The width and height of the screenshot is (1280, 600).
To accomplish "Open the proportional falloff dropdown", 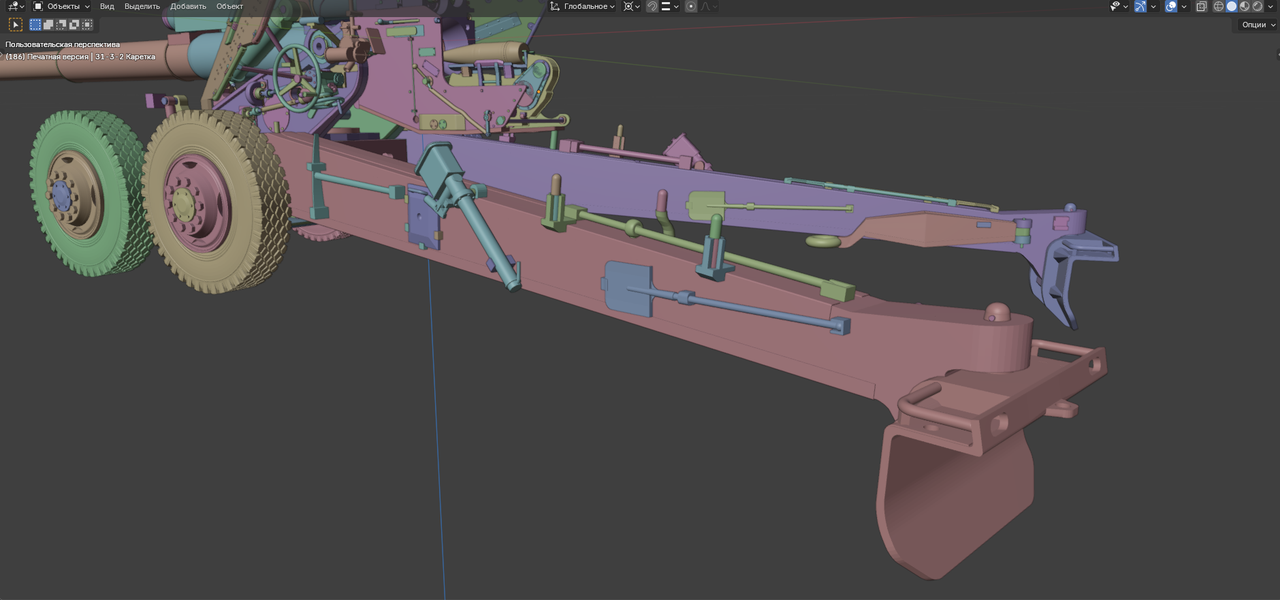I will (x=707, y=6).
